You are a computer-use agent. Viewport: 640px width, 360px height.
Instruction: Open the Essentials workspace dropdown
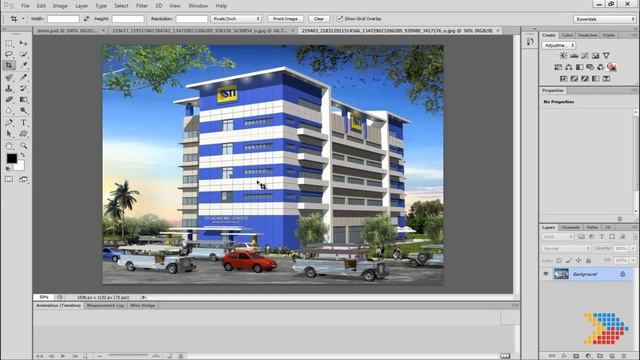pos(604,19)
